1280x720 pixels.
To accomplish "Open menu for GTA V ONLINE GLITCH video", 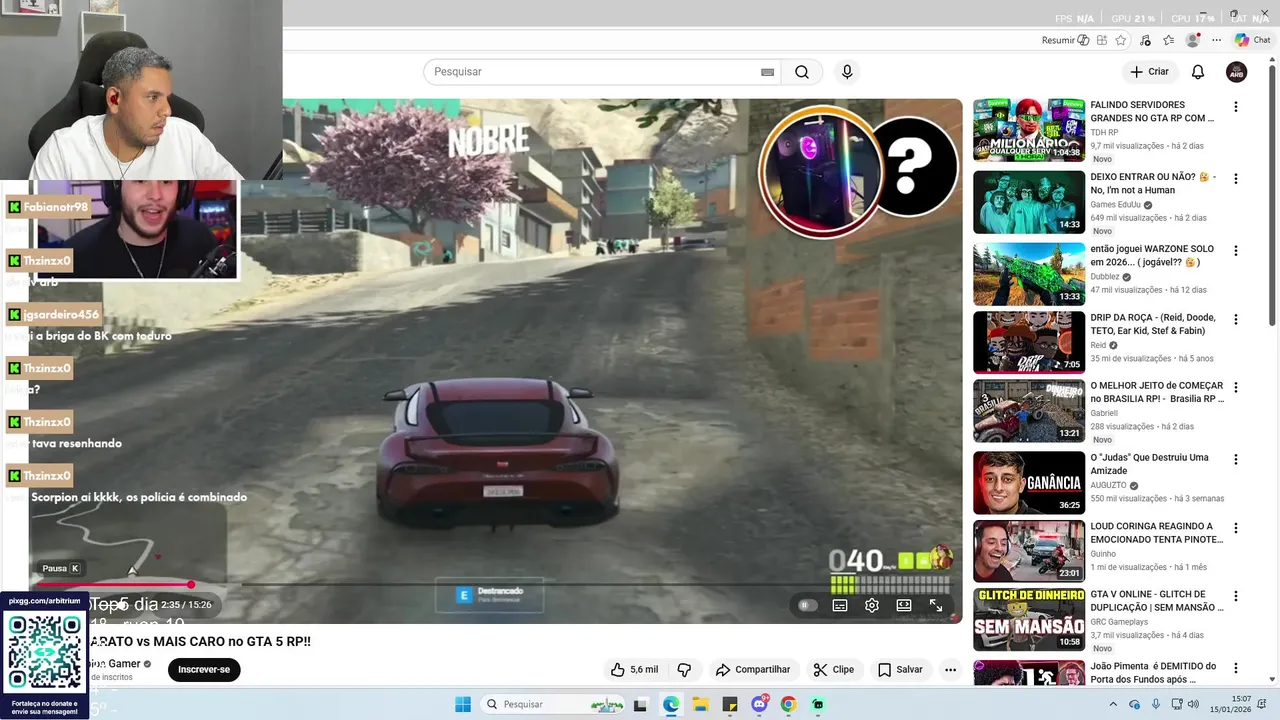I will coord(1236,597).
